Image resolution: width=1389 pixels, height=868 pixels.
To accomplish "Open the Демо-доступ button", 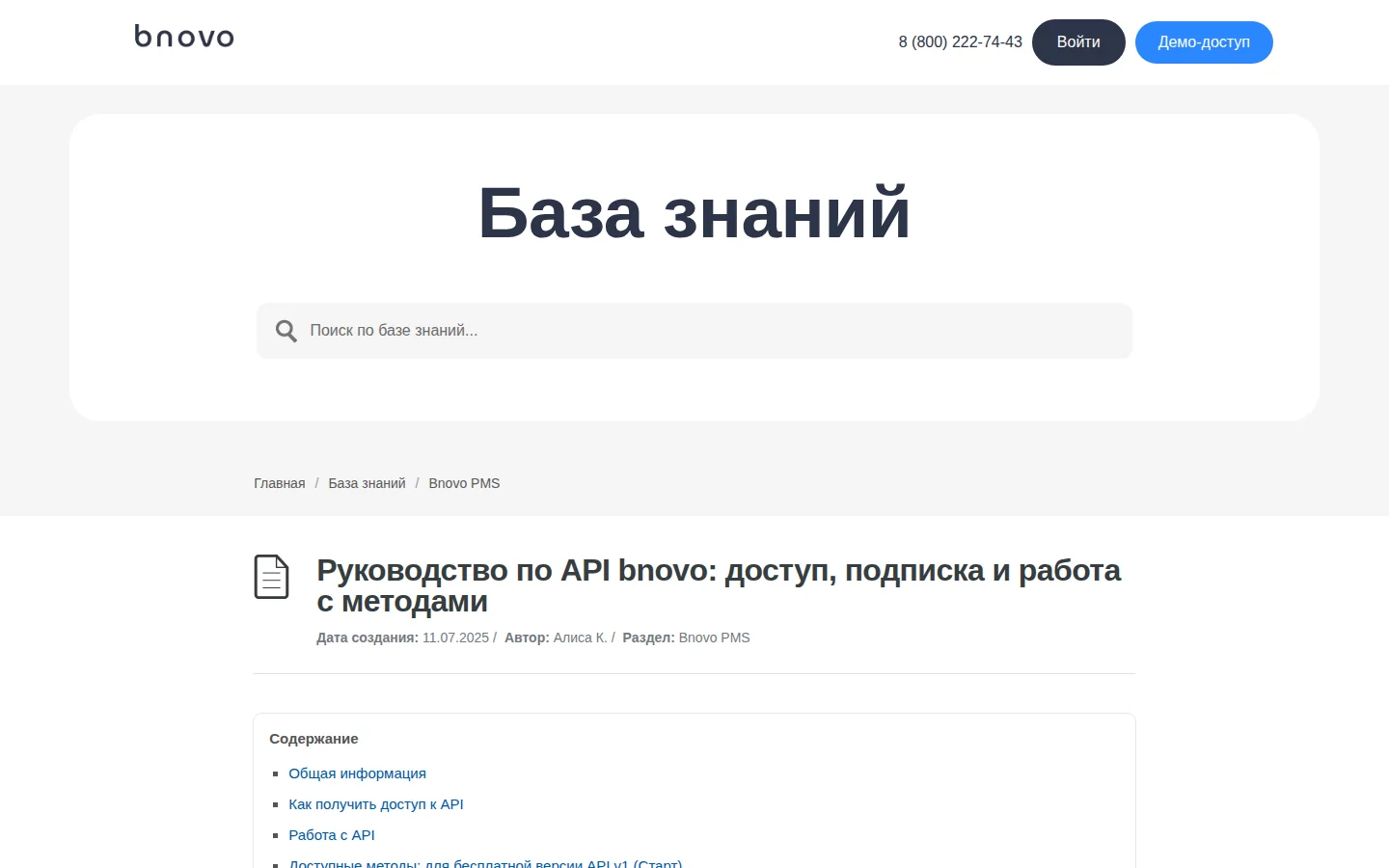I will click(x=1204, y=42).
